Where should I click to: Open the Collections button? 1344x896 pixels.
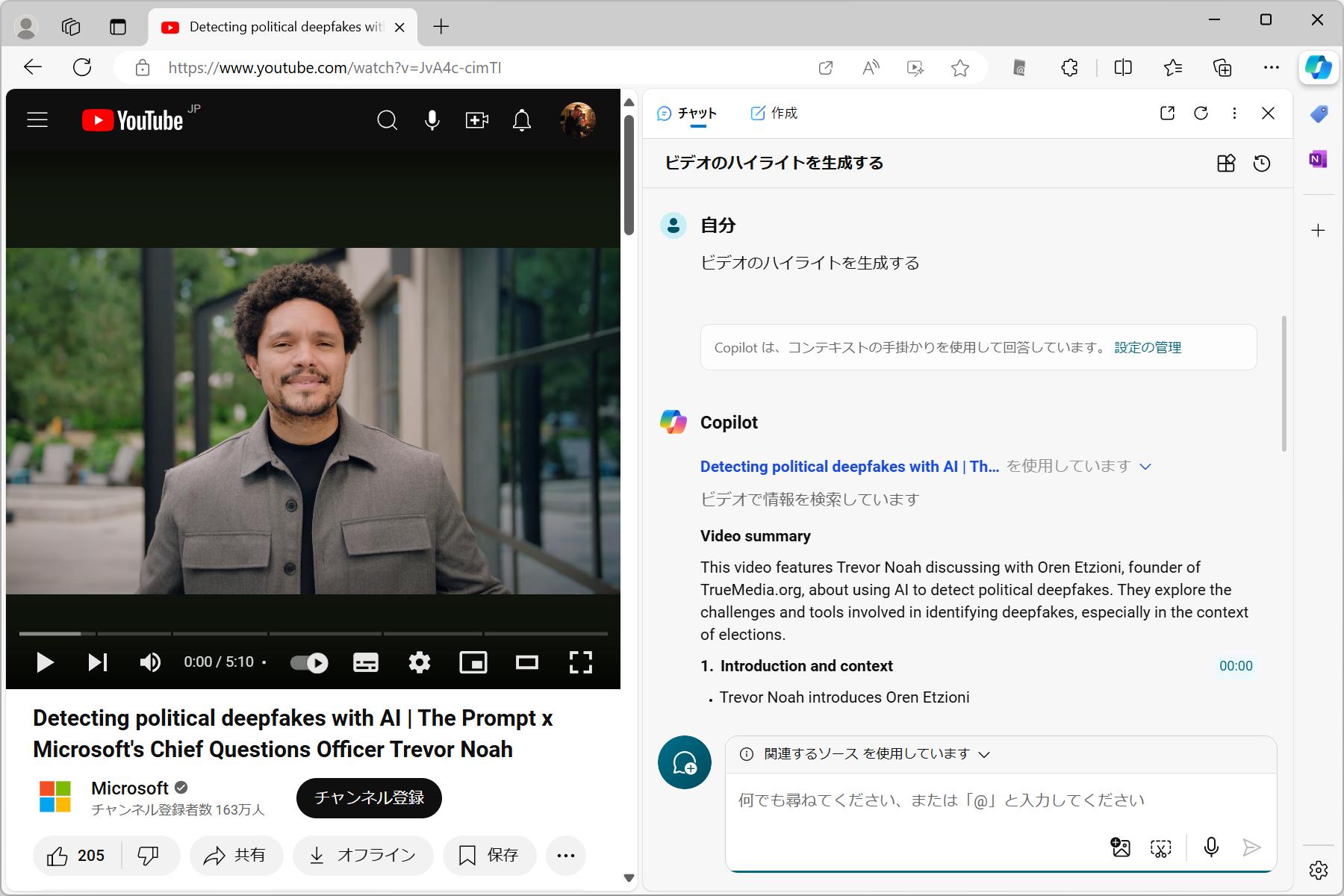[1222, 68]
